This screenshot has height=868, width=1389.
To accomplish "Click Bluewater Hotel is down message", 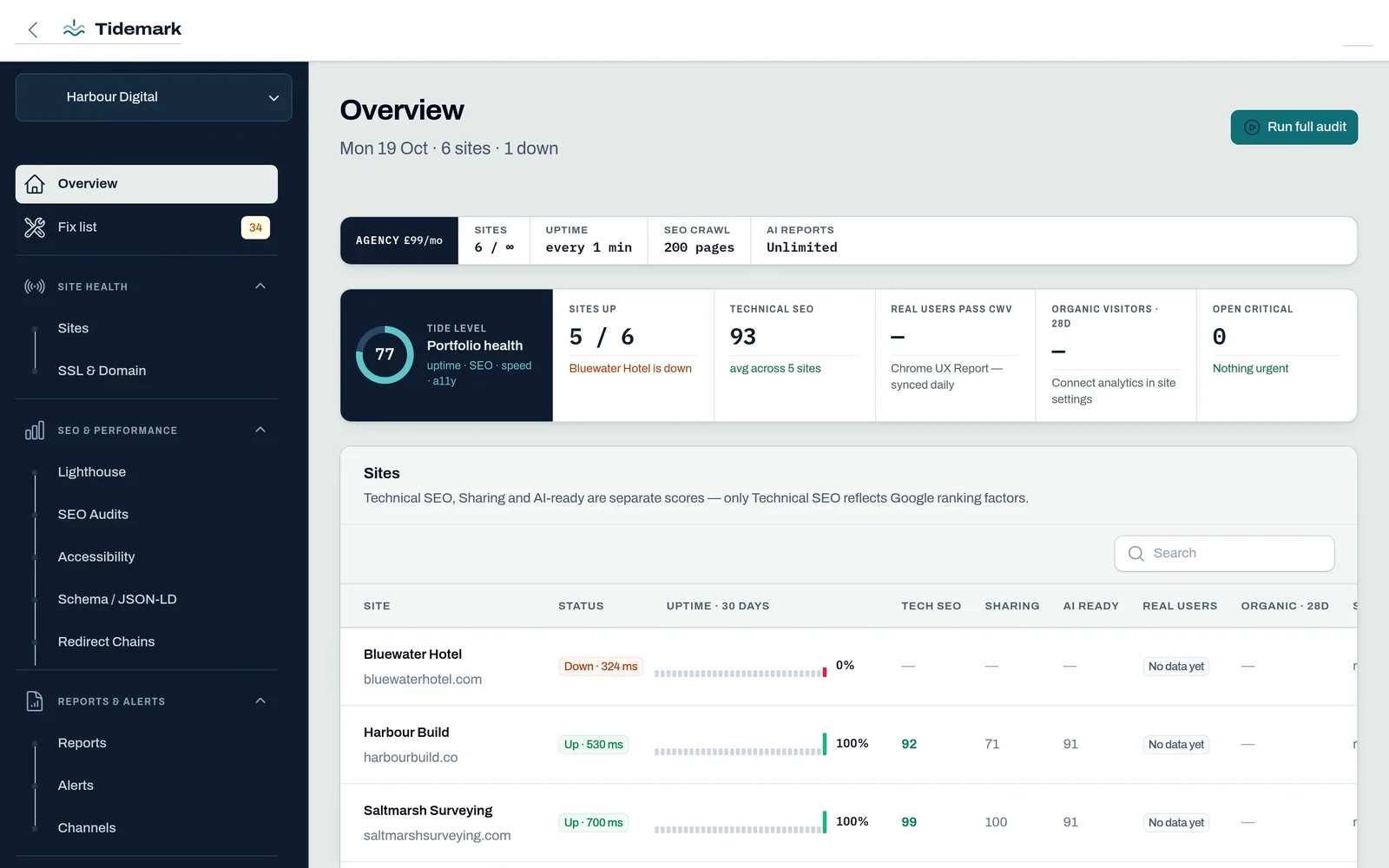I will [x=630, y=369].
